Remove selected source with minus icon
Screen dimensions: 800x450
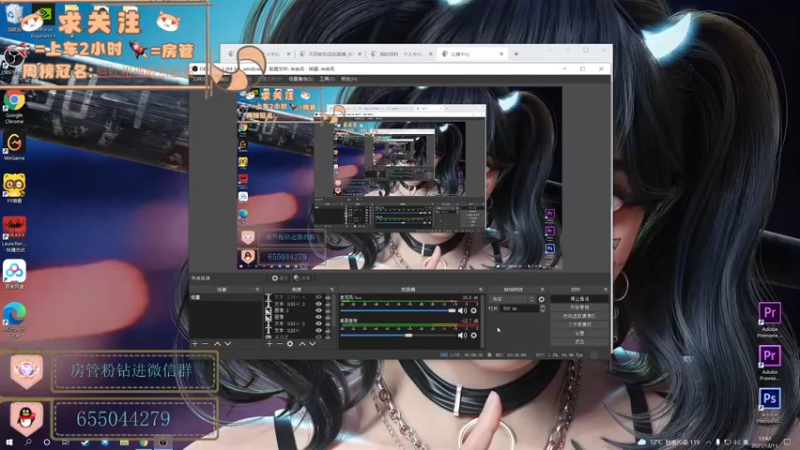(280, 344)
